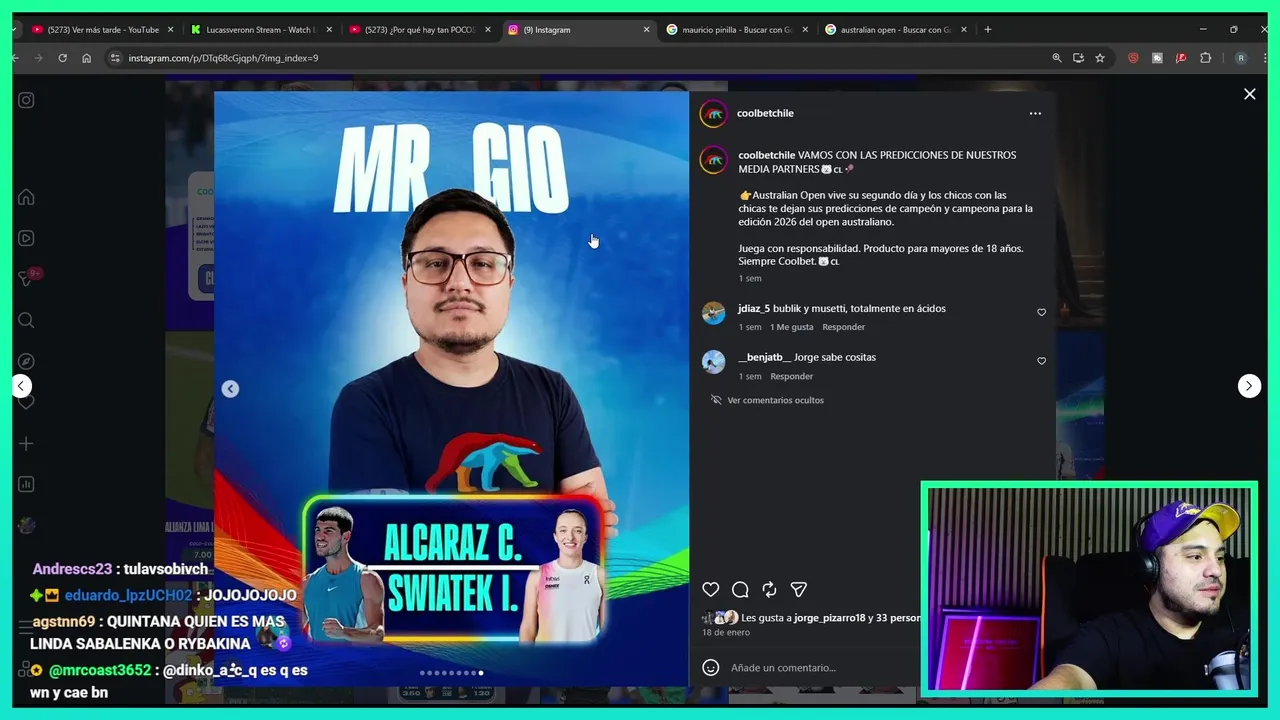
Task: Open jdiaz_5 commenter avatar
Action: (713, 314)
